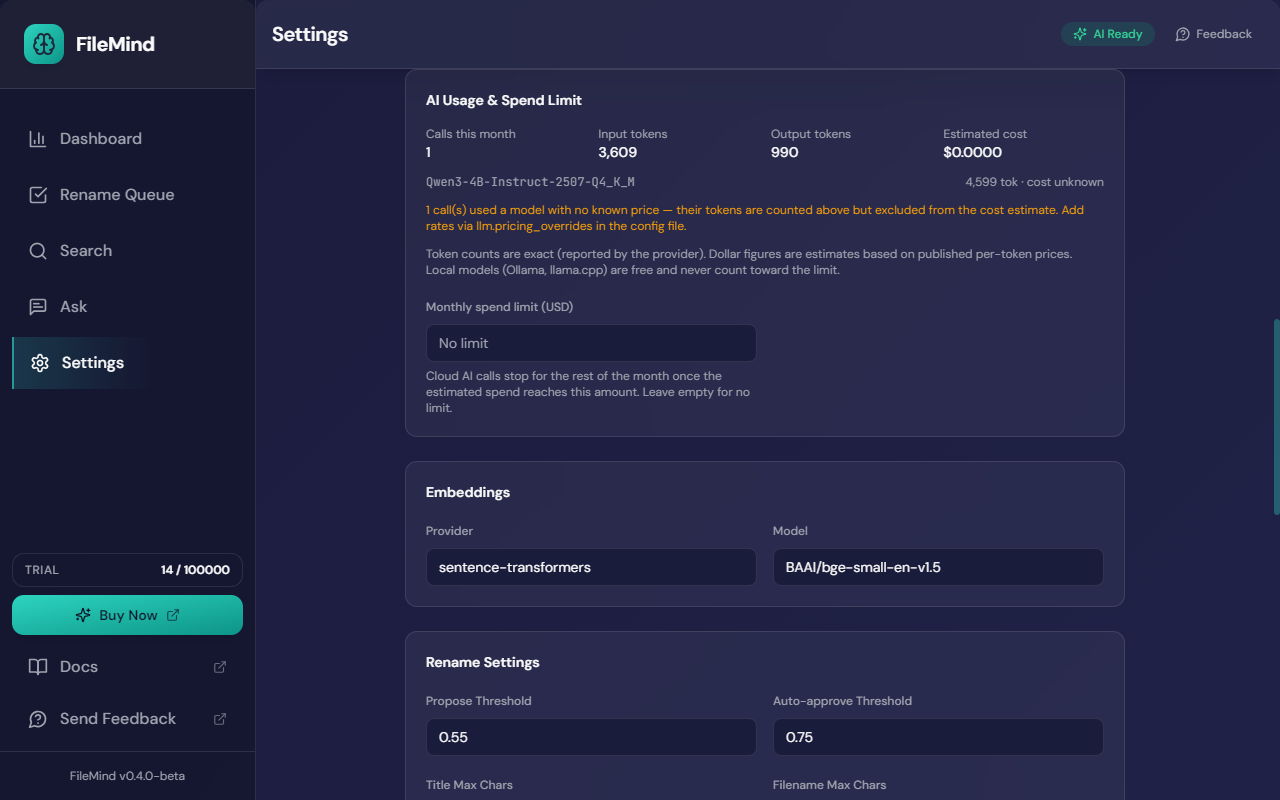Click external link icon in Buy Now button
This screenshot has height=800, width=1280.
click(x=173, y=615)
